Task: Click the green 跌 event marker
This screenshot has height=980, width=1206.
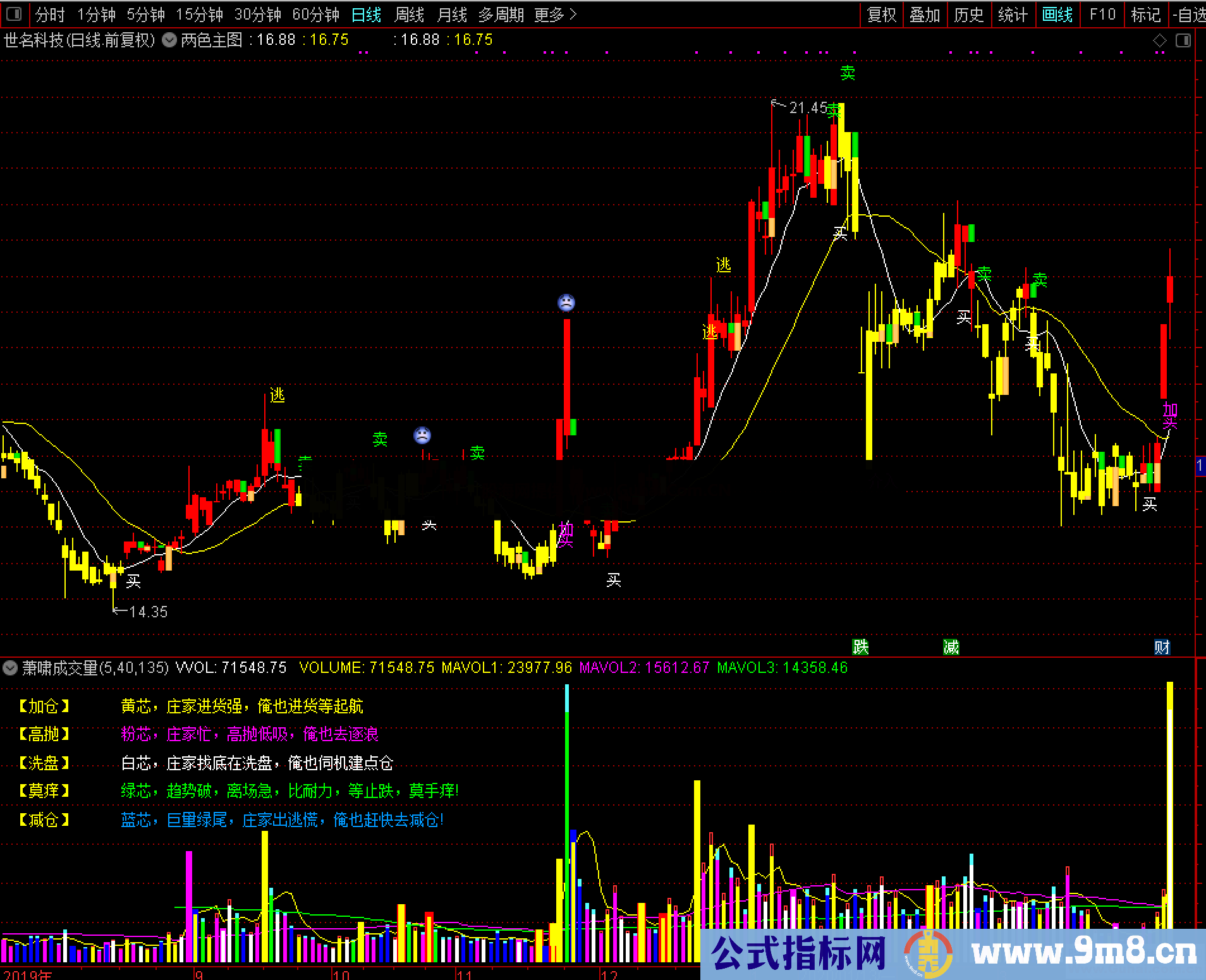Action: 860,646
